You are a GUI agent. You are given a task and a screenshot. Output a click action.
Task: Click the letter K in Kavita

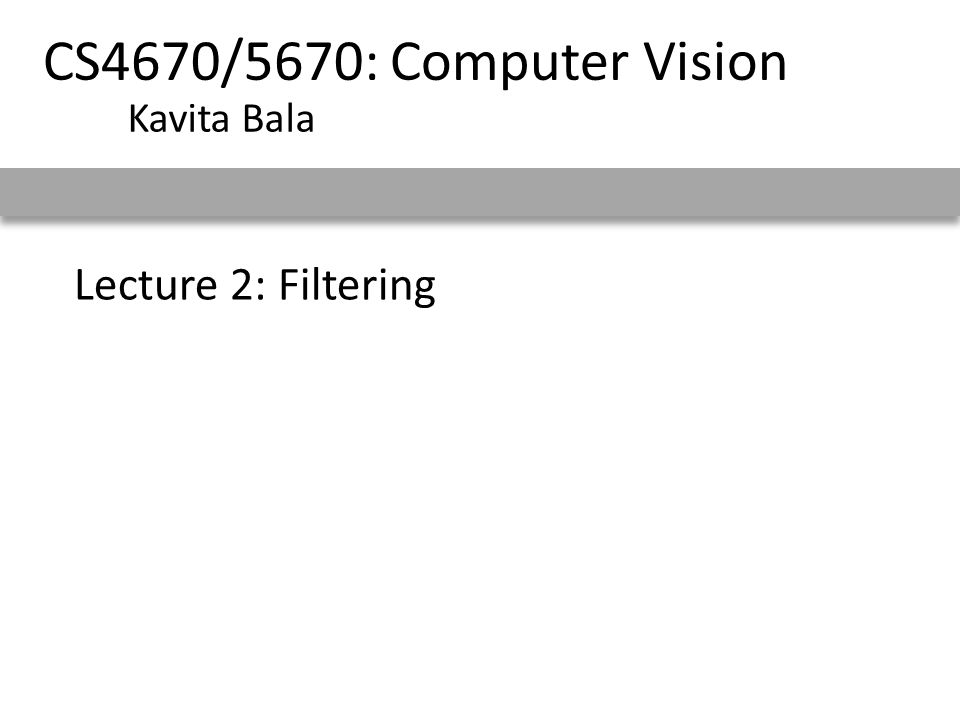(138, 119)
